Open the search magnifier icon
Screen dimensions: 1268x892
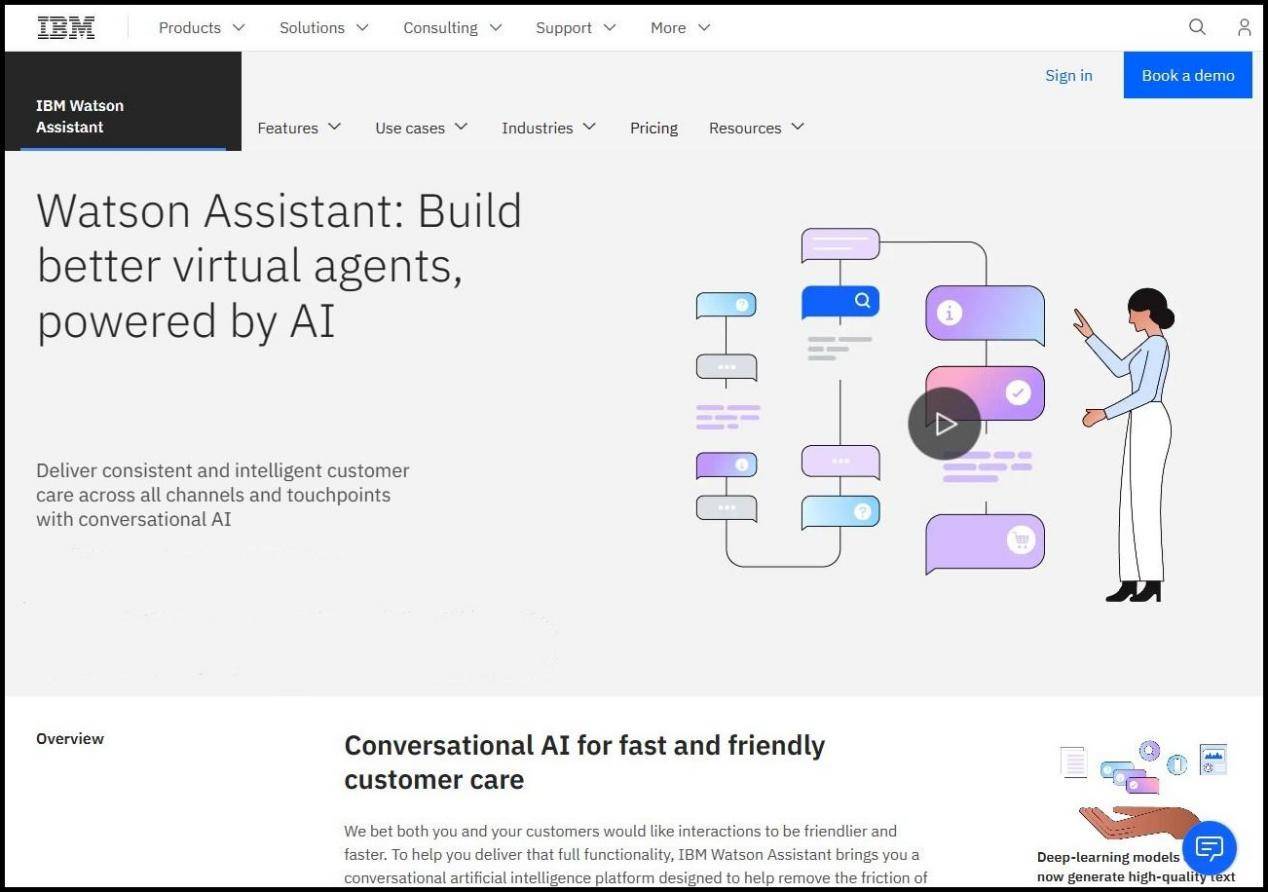(1196, 28)
